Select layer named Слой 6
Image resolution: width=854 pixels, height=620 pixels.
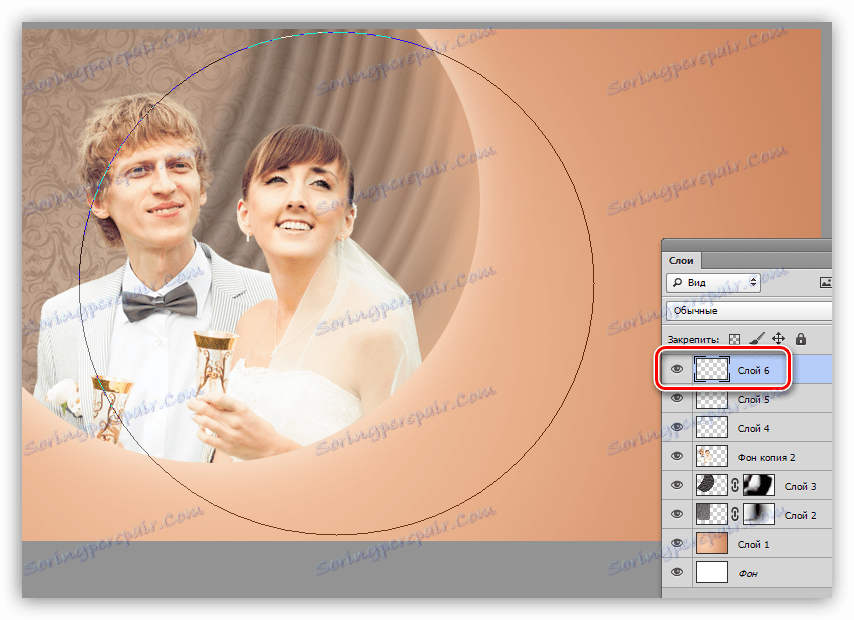coord(753,370)
